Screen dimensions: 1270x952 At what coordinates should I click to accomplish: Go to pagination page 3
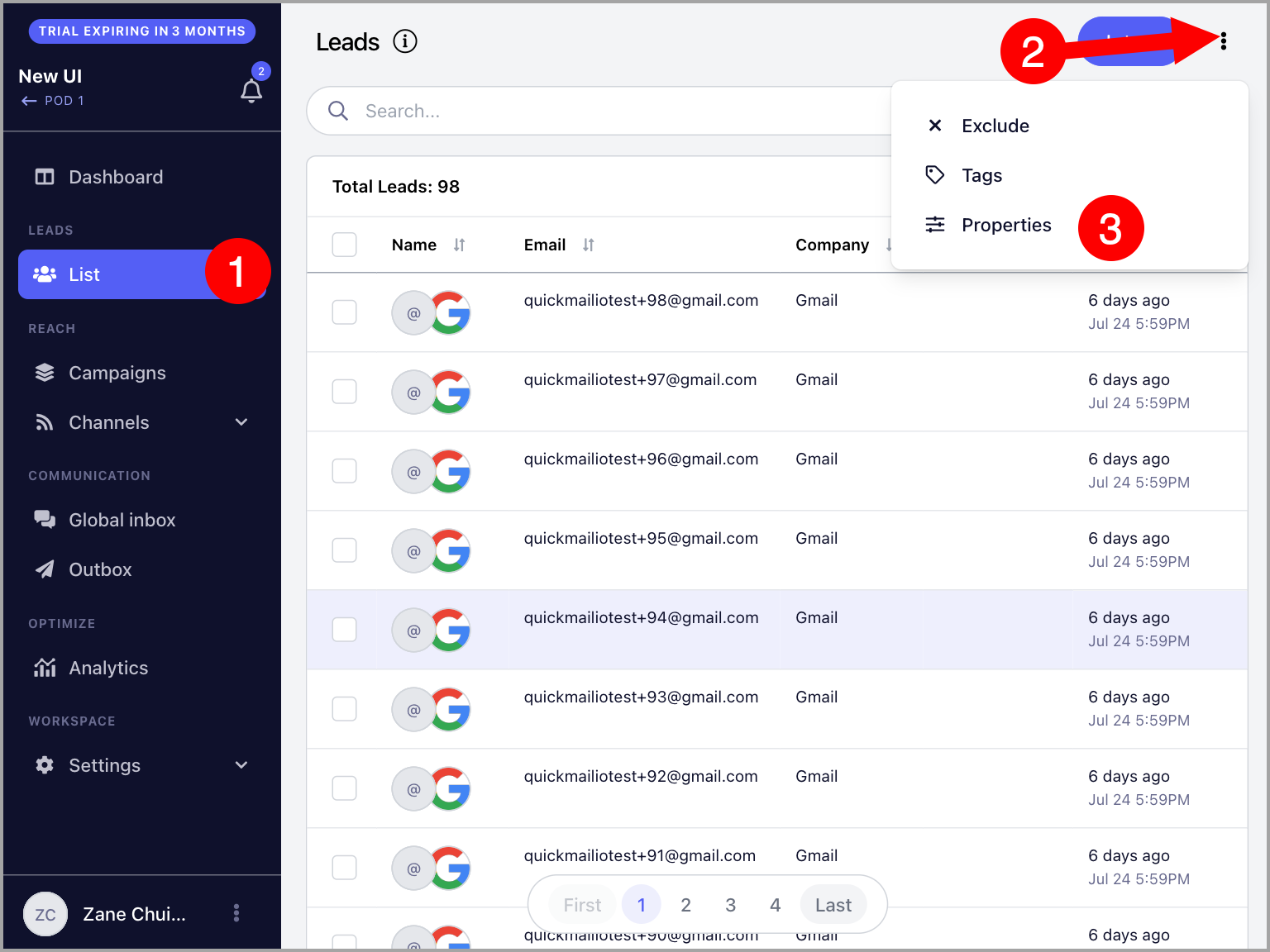(x=730, y=905)
